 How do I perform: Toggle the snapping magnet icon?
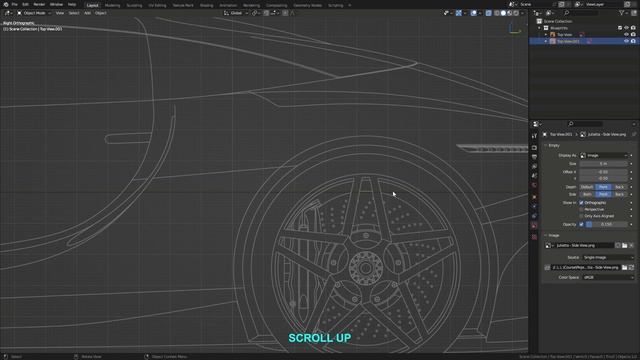(266, 13)
